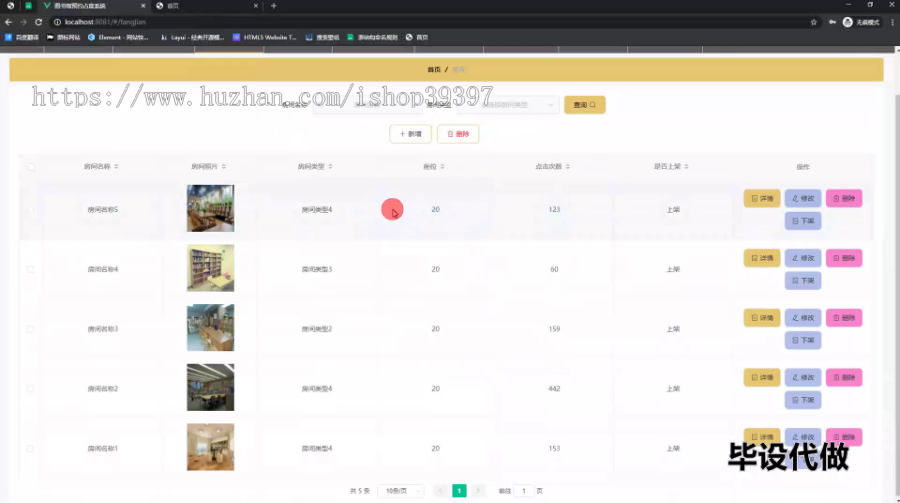View site information for localhost
This screenshot has height=503, width=900.
(57, 22)
